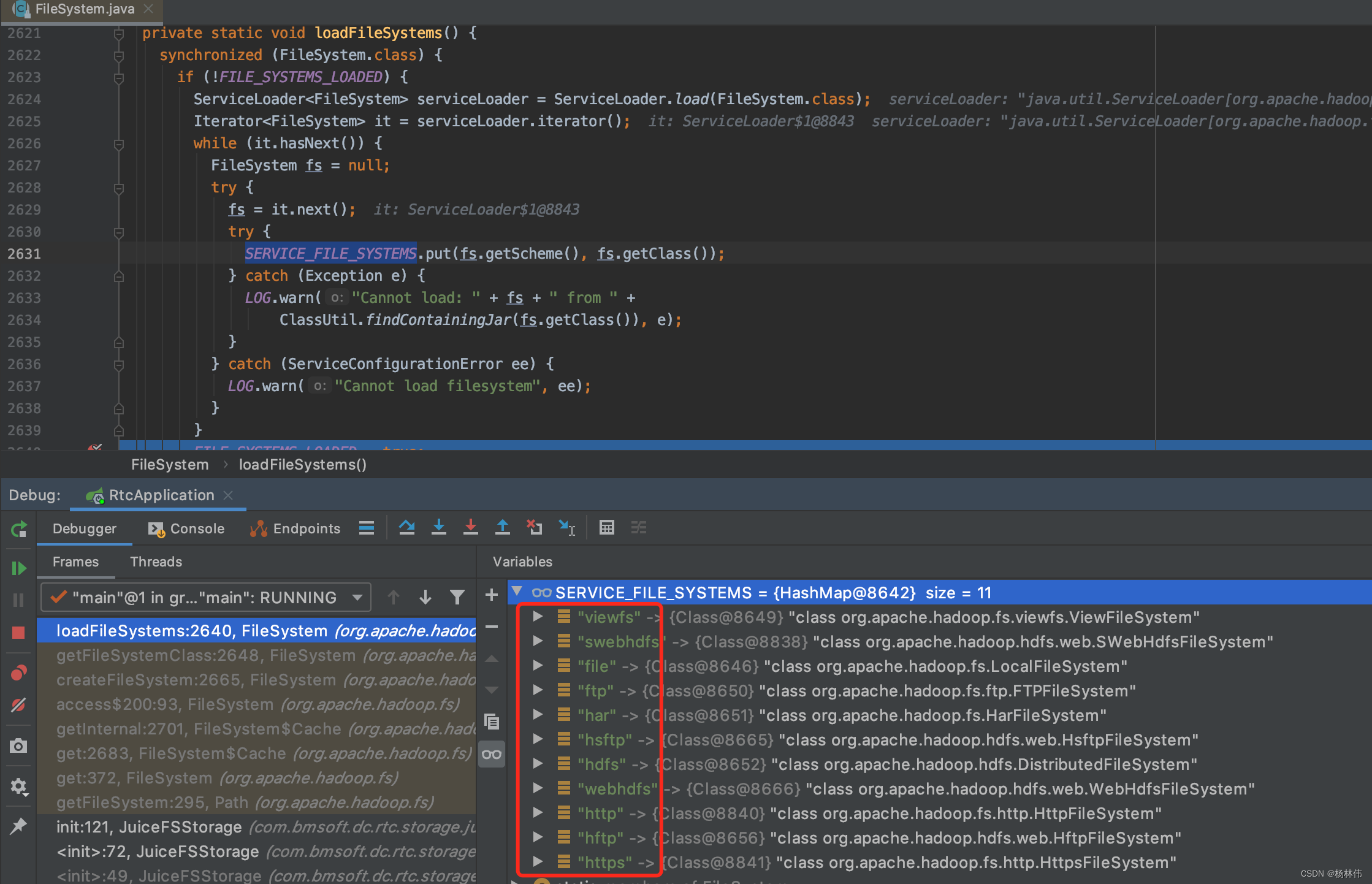1372x884 pixels.
Task: Step into the method
Action: pos(439,527)
